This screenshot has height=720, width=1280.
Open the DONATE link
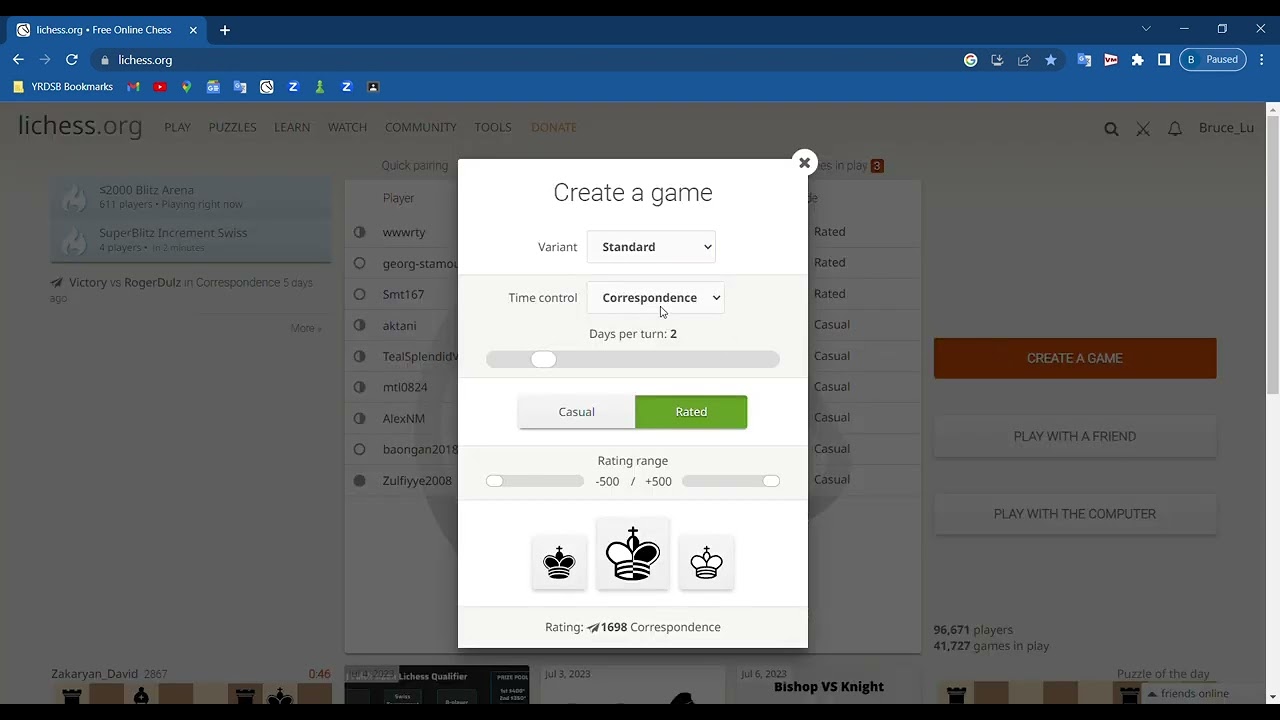[x=554, y=128]
